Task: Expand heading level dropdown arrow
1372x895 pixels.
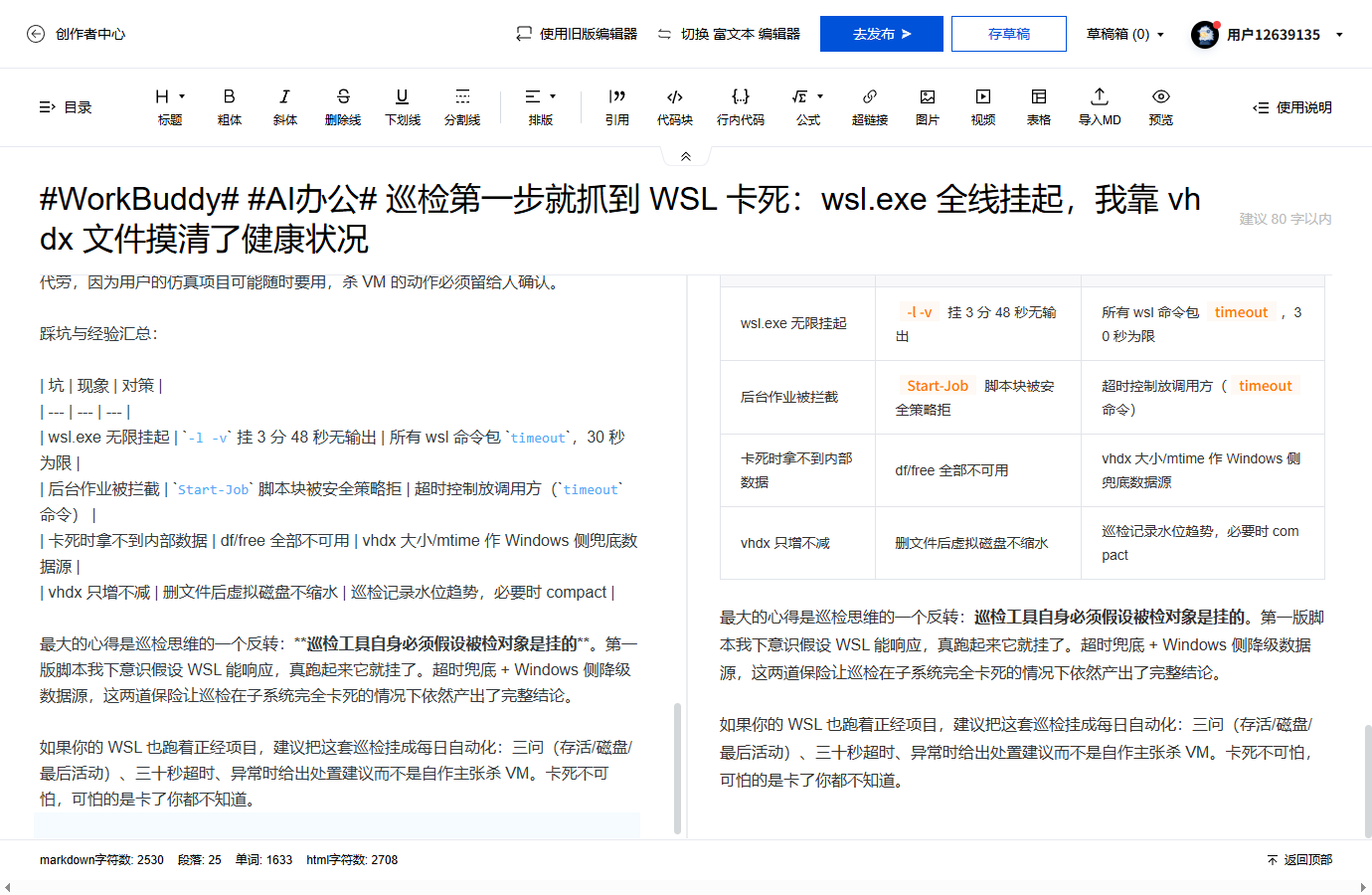Action: click(x=182, y=96)
